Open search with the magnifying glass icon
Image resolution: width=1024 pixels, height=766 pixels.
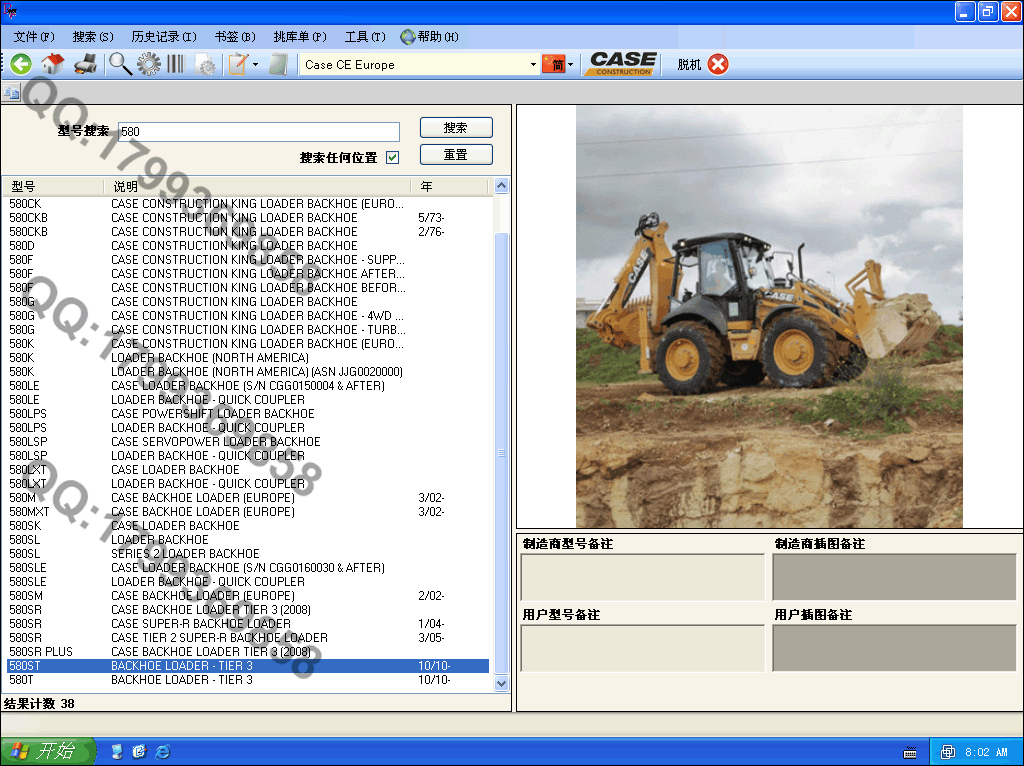[120, 64]
